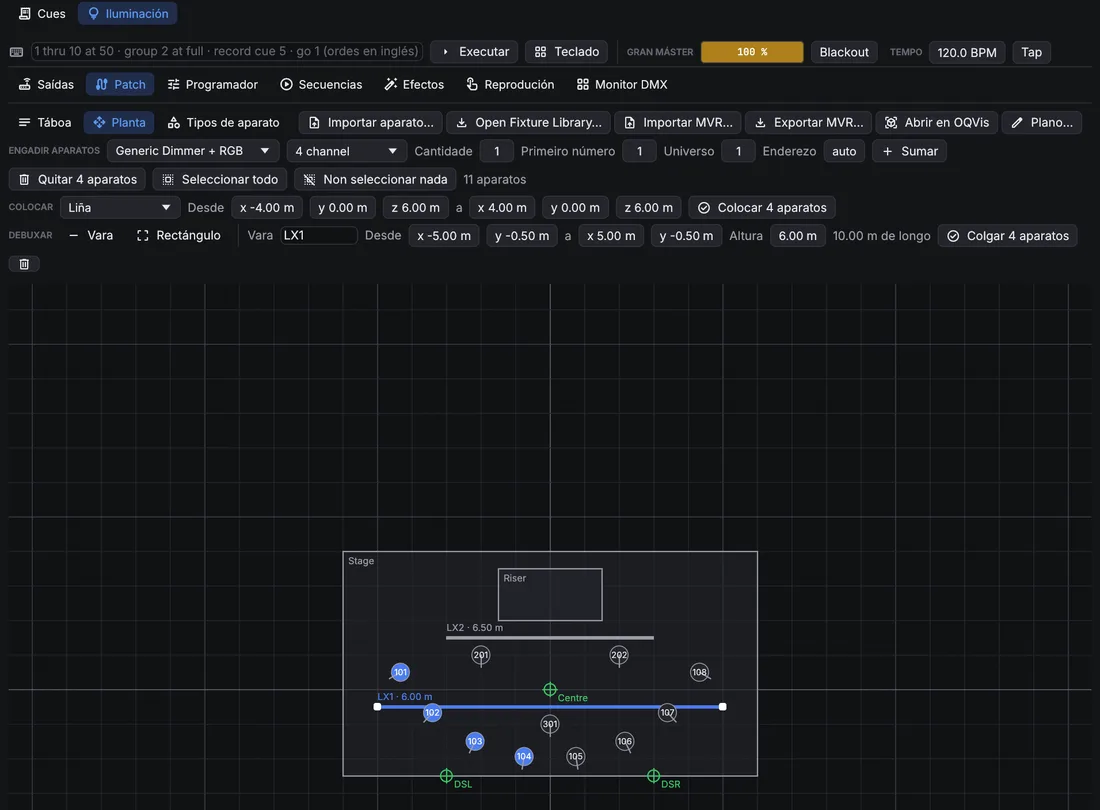The width and height of the screenshot is (1100, 810).
Task: Click the Centre reference marker
Action: pos(550,690)
